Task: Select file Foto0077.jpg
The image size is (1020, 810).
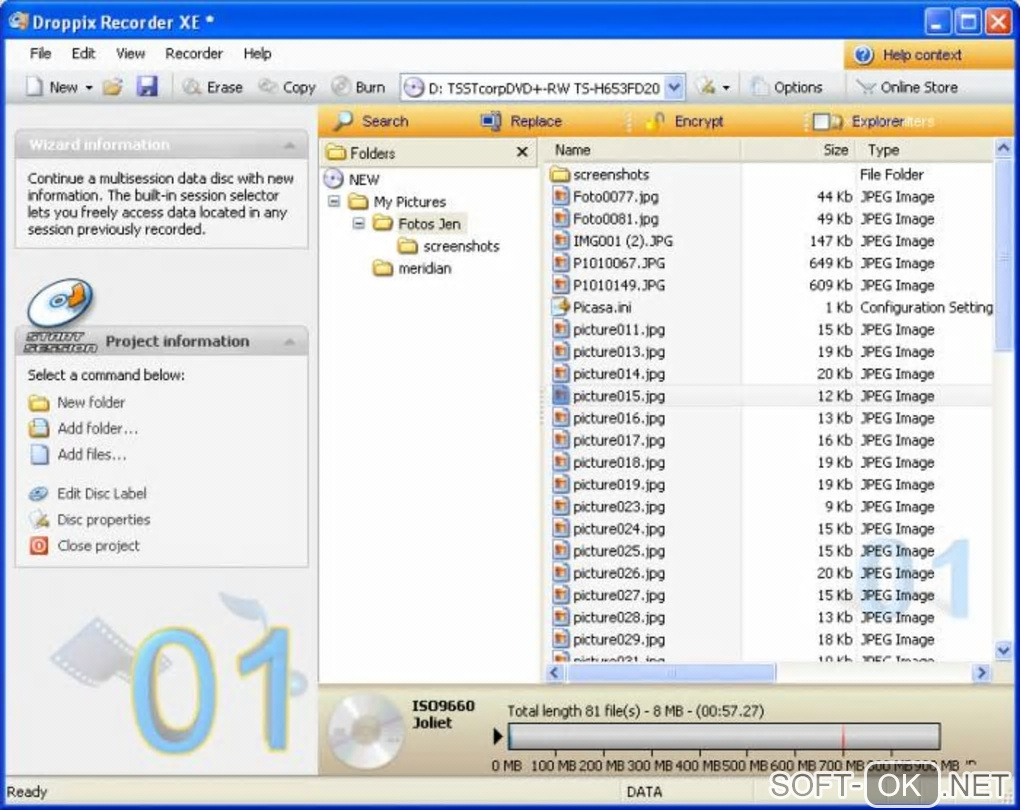Action: [606, 196]
